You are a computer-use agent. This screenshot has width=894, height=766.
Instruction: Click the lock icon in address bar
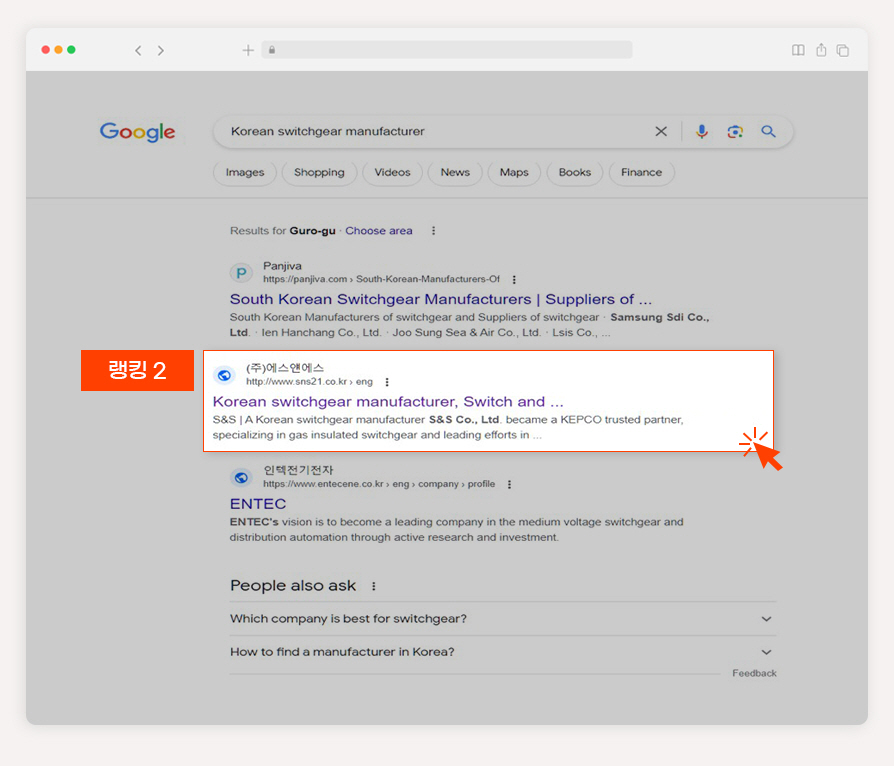tap(272, 50)
